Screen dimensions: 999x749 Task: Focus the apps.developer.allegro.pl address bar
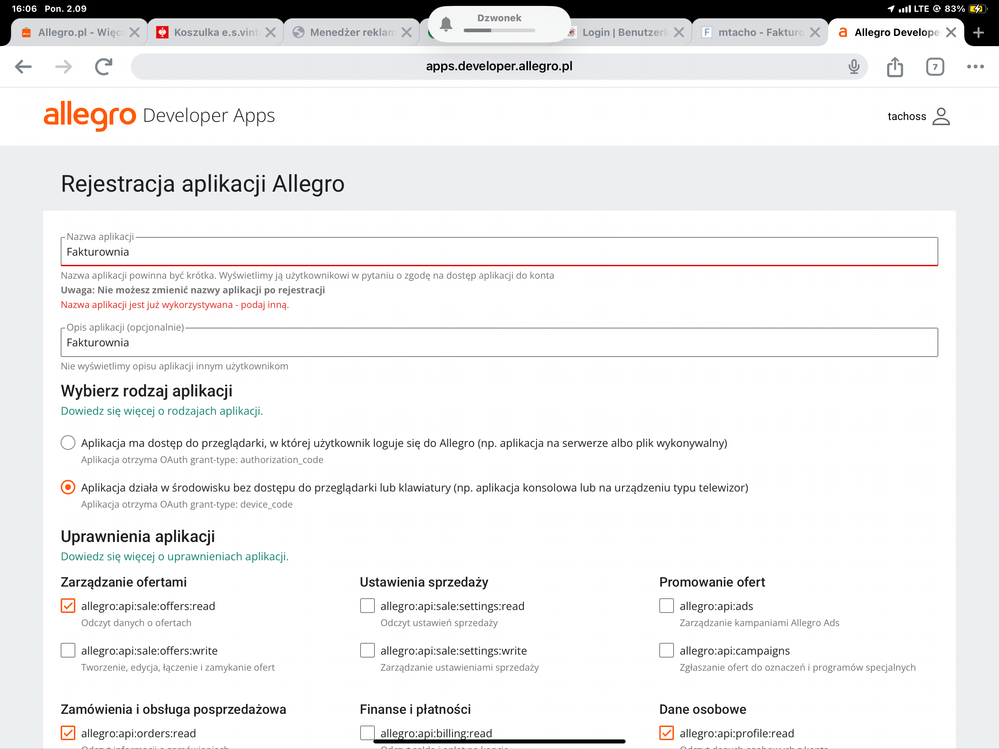499,66
